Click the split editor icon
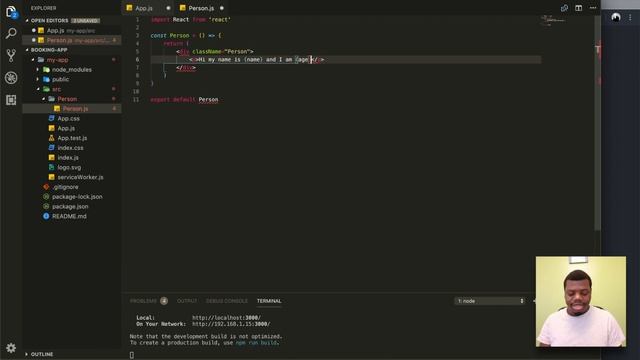 578,8
